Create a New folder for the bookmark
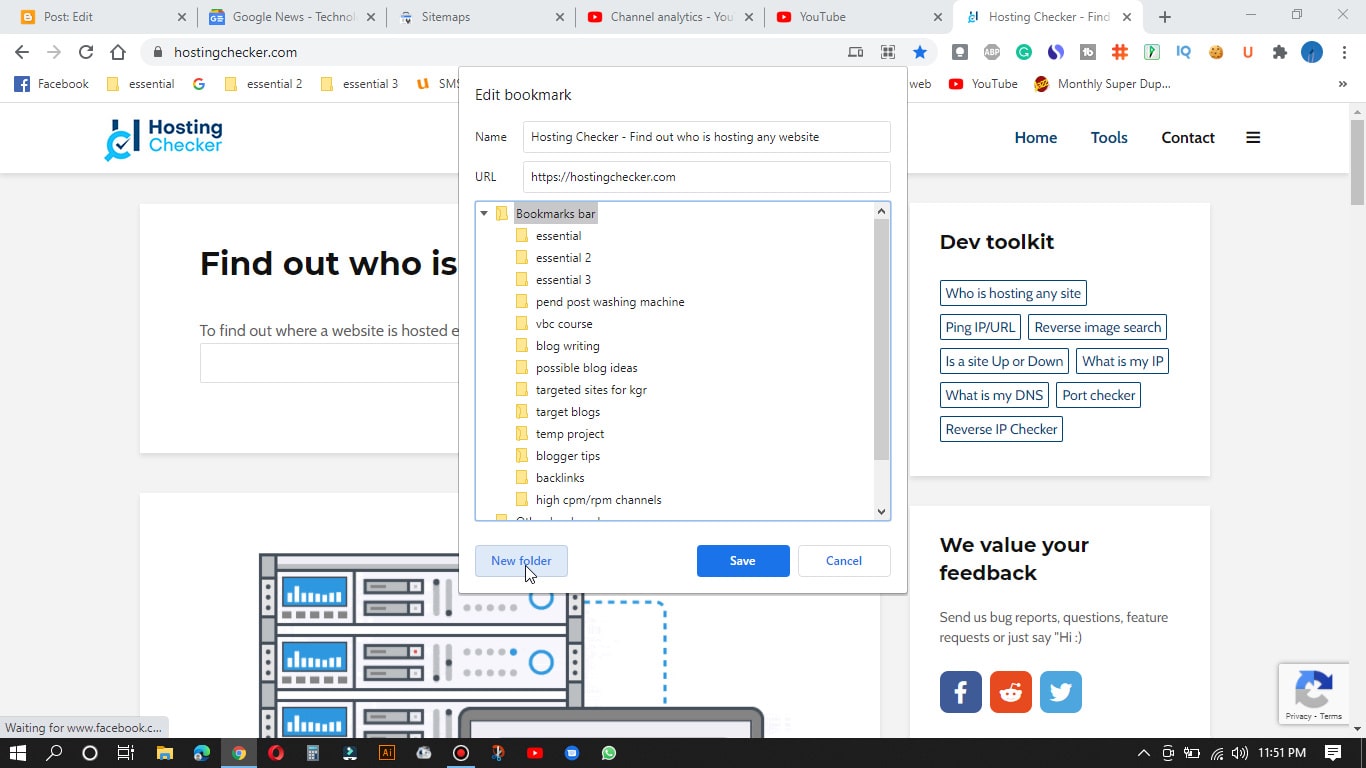The height and width of the screenshot is (768, 1366). (521, 561)
